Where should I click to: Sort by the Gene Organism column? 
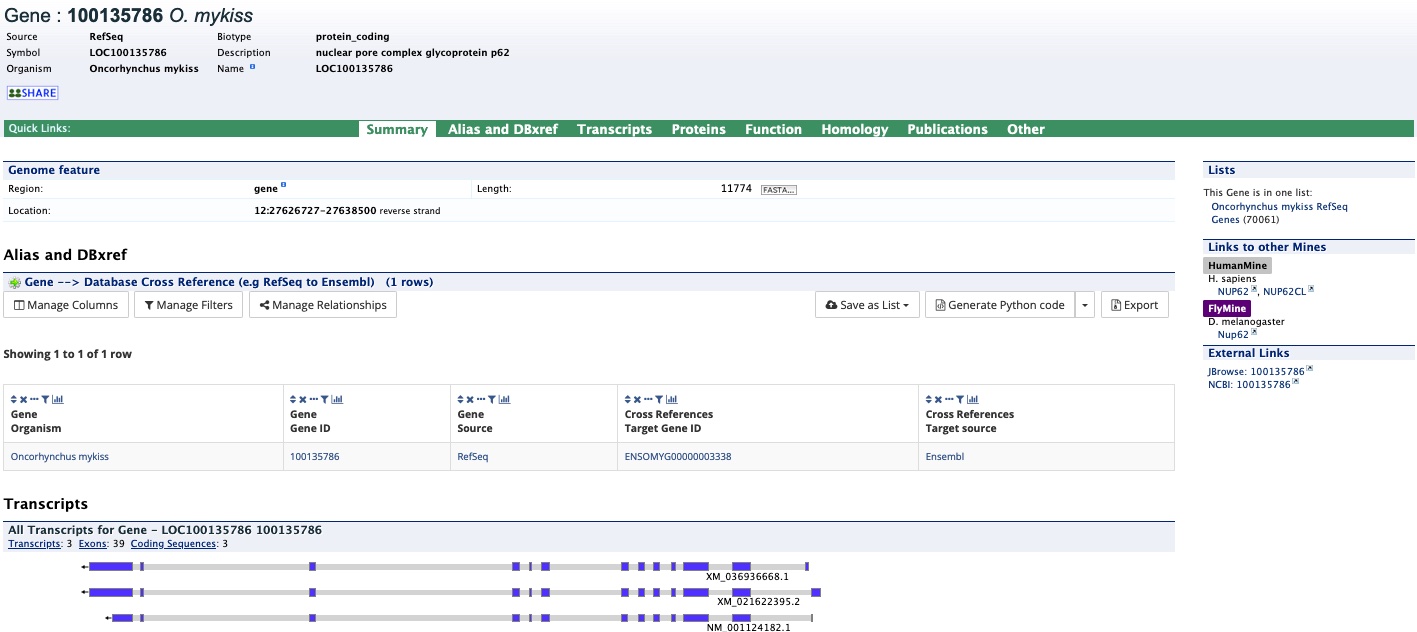tap(14, 399)
